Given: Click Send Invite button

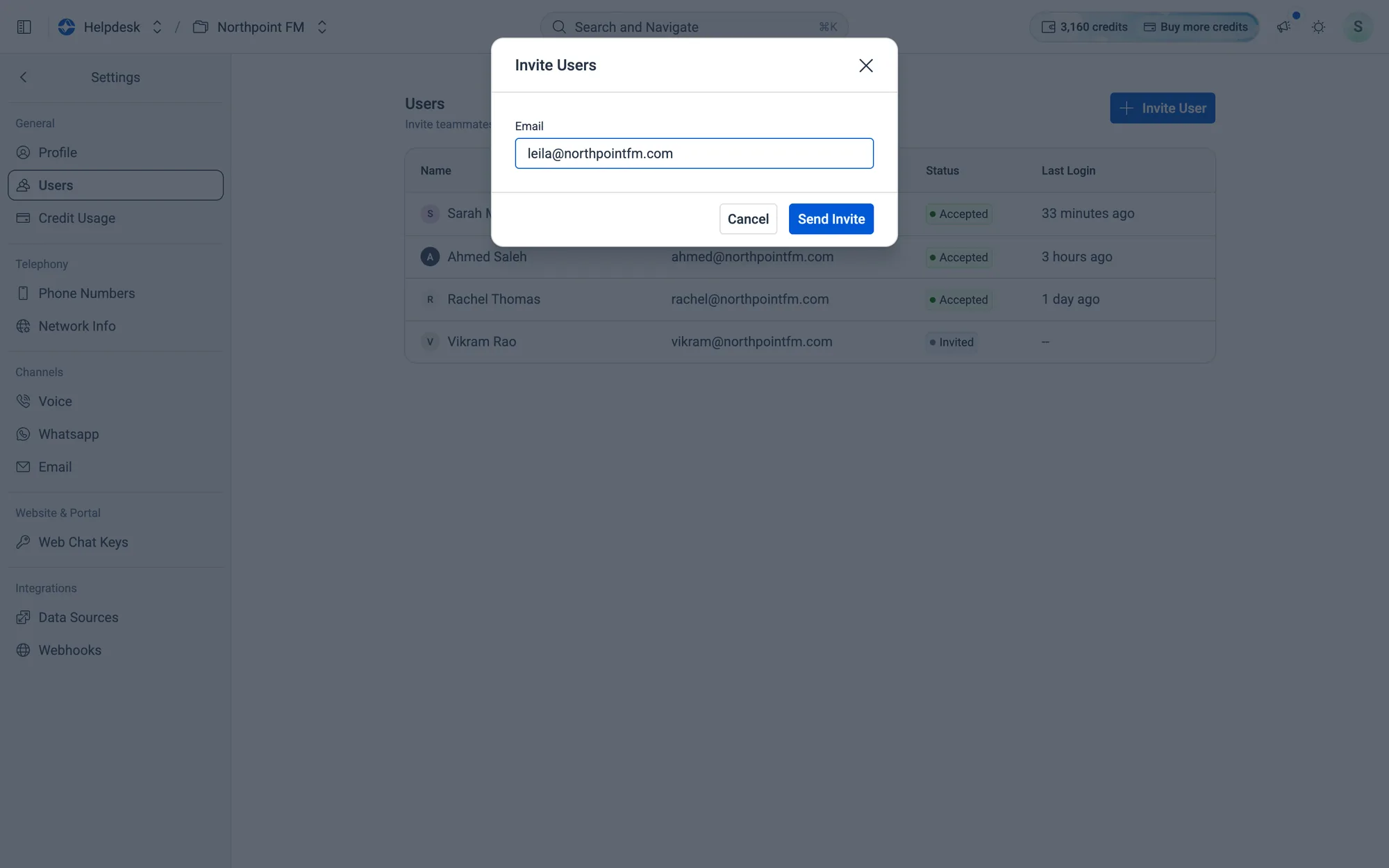Looking at the screenshot, I should tap(831, 219).
